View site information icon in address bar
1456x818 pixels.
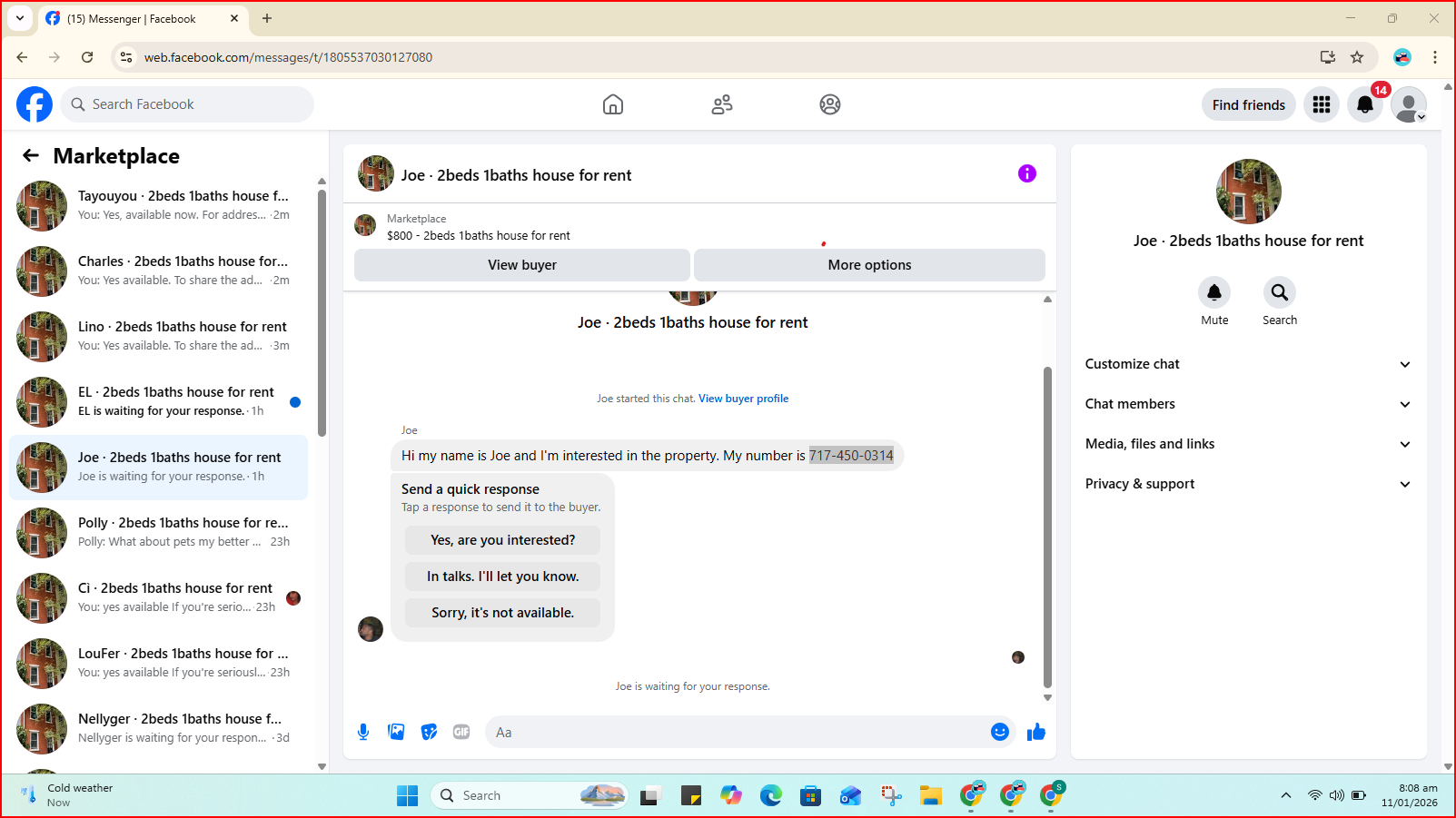coord(126,57)
